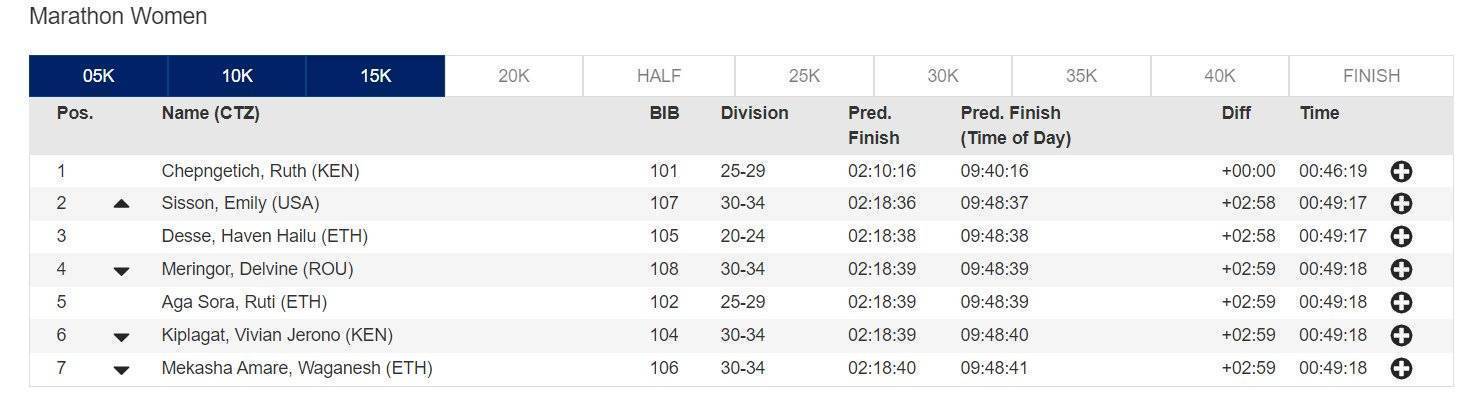The image size is (1467, 401).
Task: Select the 15K split tab
Action: coord(375,76)
